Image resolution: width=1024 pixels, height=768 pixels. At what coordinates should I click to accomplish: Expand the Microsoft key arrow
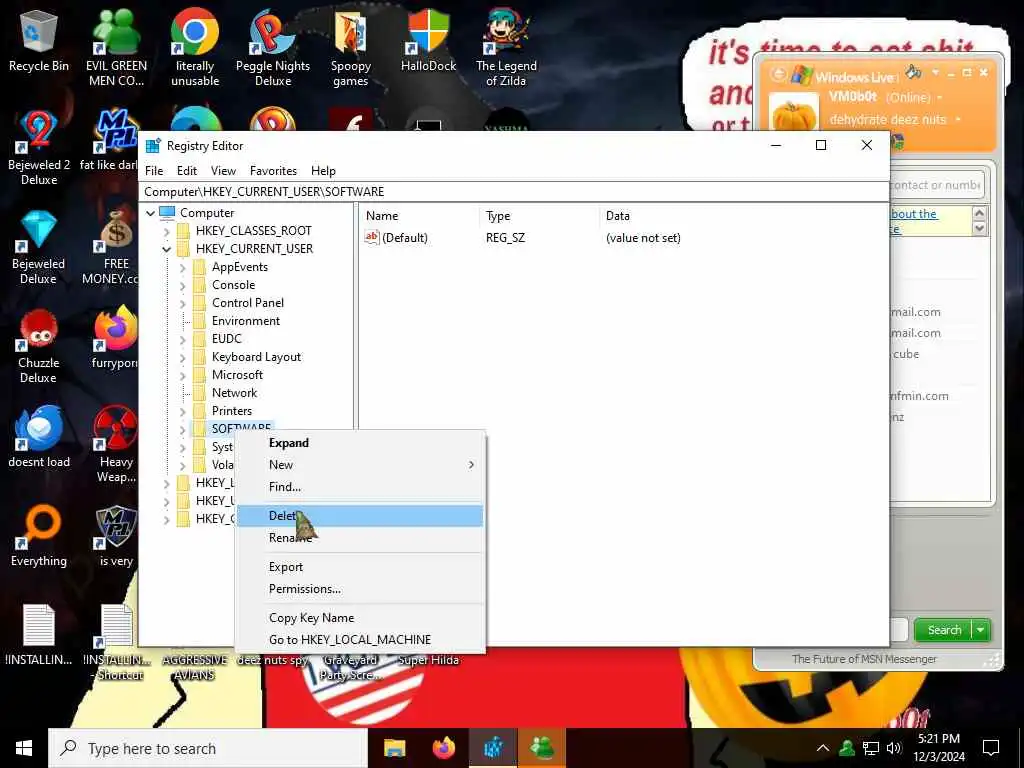pyautogui.click(x=183, y=376)
